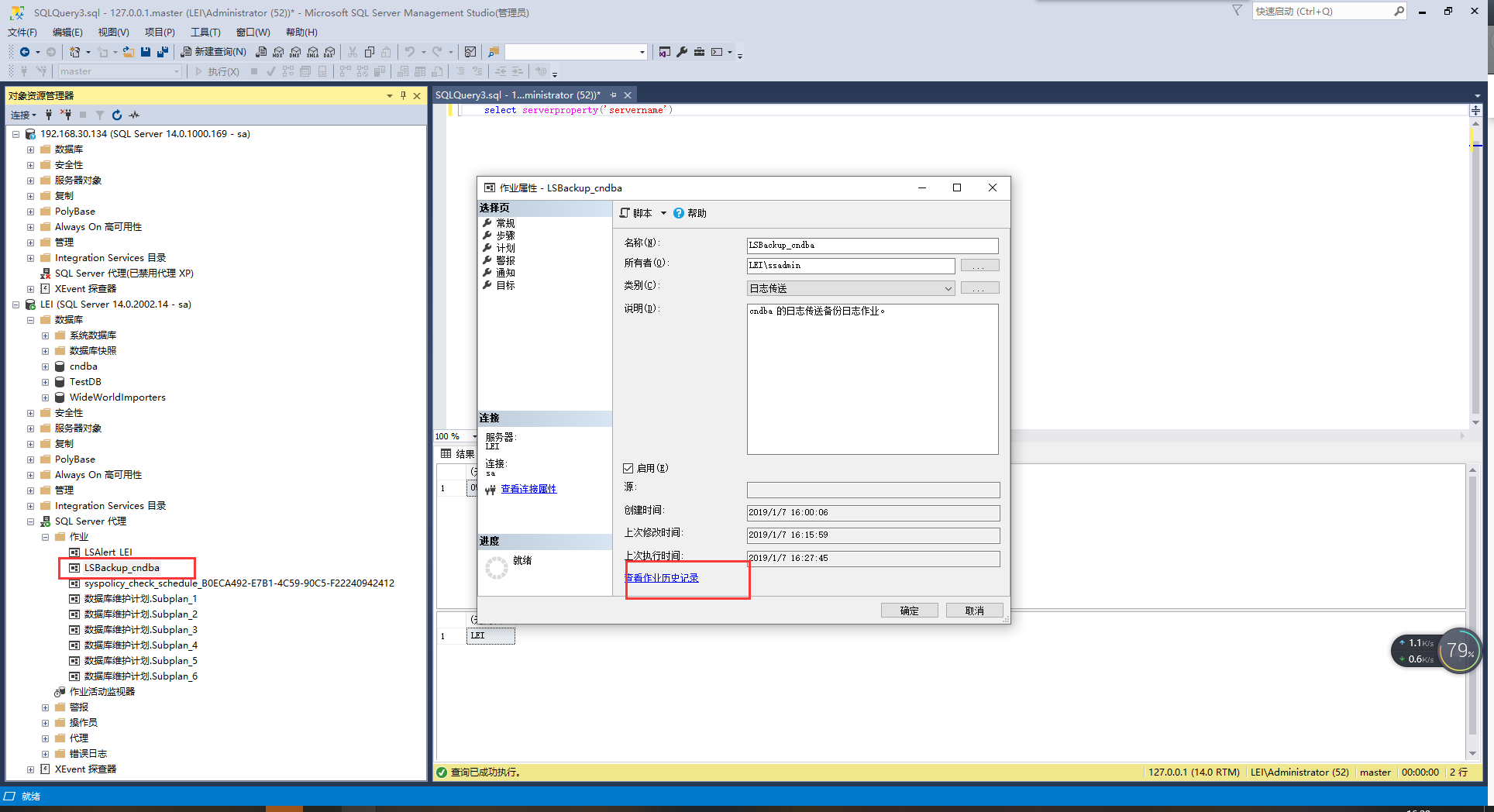Select the 目标 page in job properties
This screenshot has height=812, width=1494.
(x=505, y=285)
